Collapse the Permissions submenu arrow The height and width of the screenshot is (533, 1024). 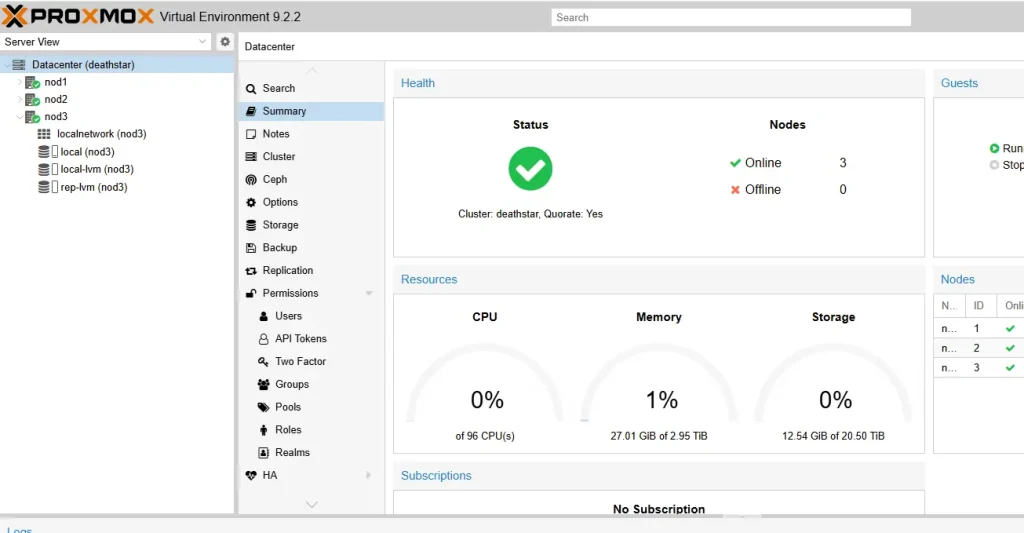pyautogui.click(x=369, y=293)
